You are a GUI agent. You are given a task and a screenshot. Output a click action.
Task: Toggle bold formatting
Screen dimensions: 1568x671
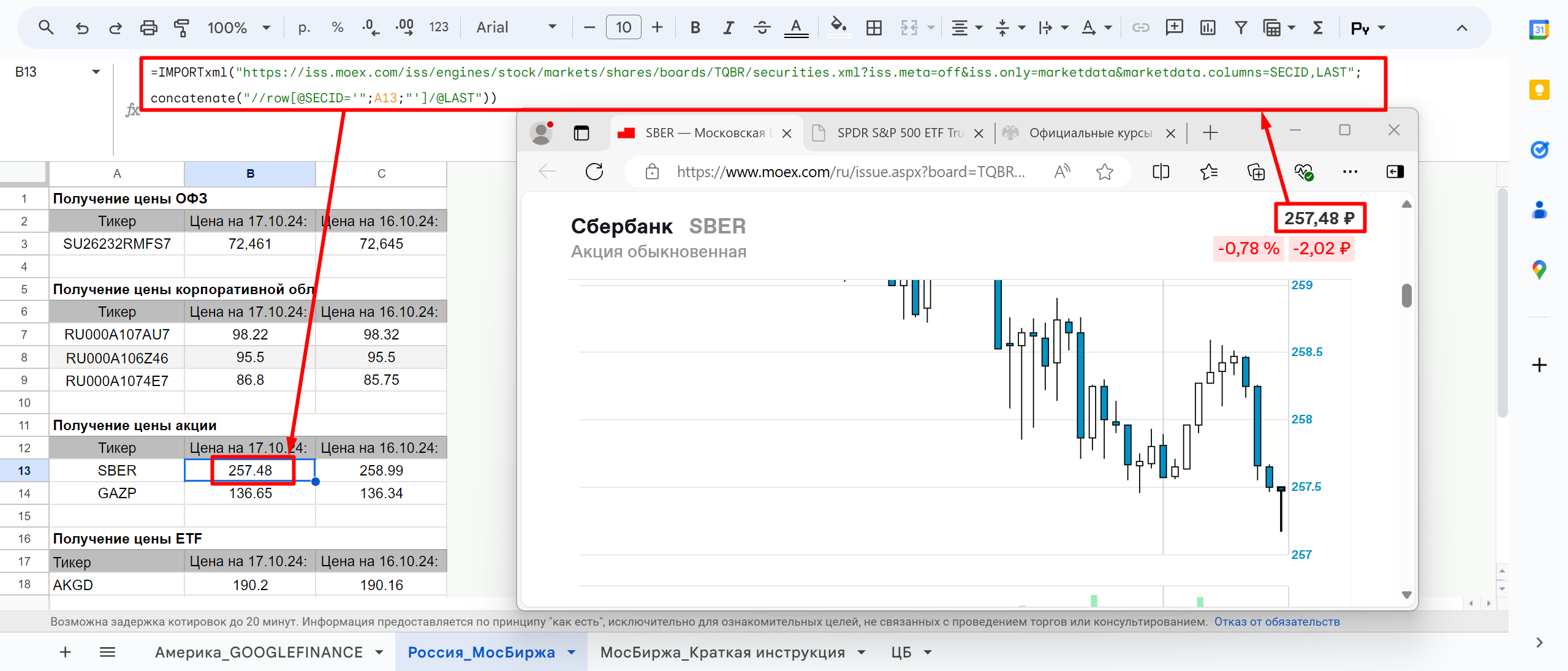tap(695, 28)
